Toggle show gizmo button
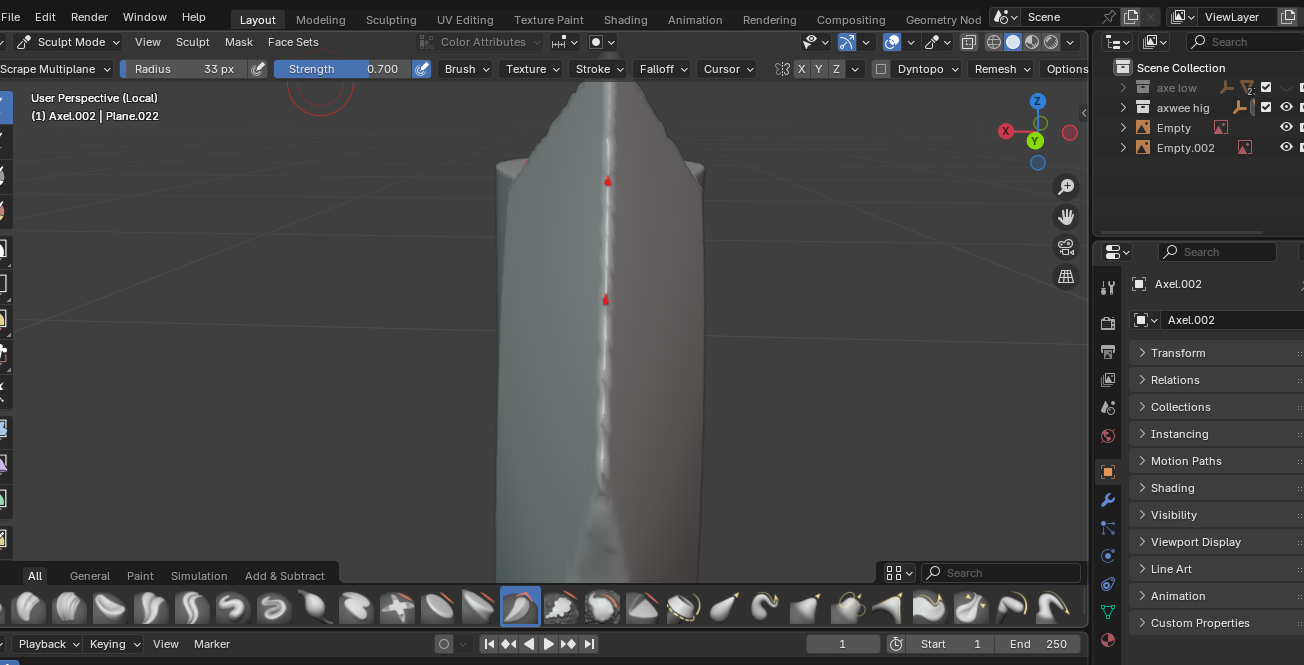This screenshot has width=1304, height=665. (847, 42)
